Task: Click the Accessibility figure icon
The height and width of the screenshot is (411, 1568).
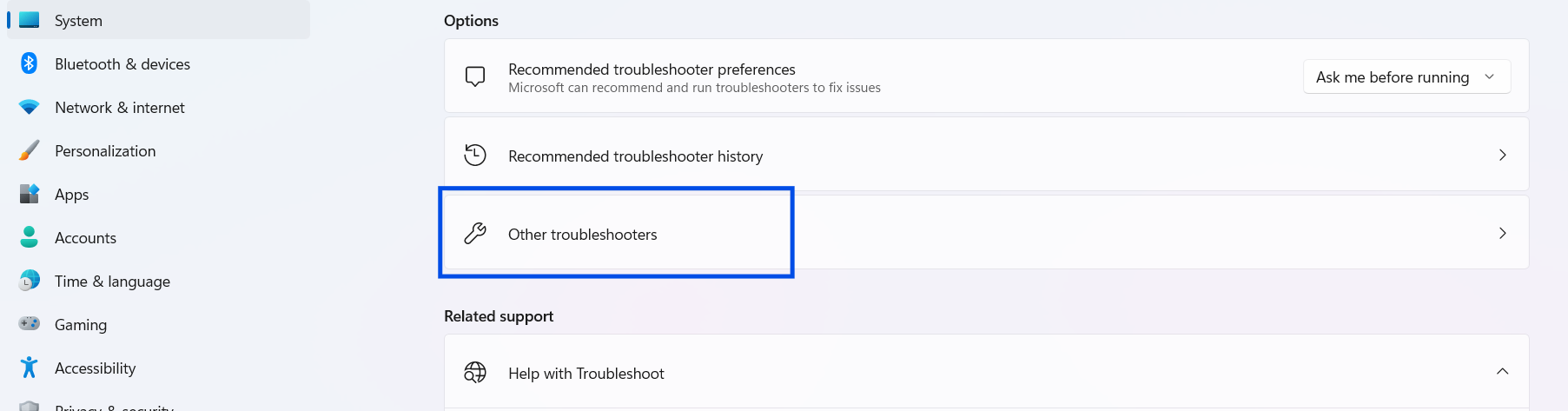Action: click(29, 368)
